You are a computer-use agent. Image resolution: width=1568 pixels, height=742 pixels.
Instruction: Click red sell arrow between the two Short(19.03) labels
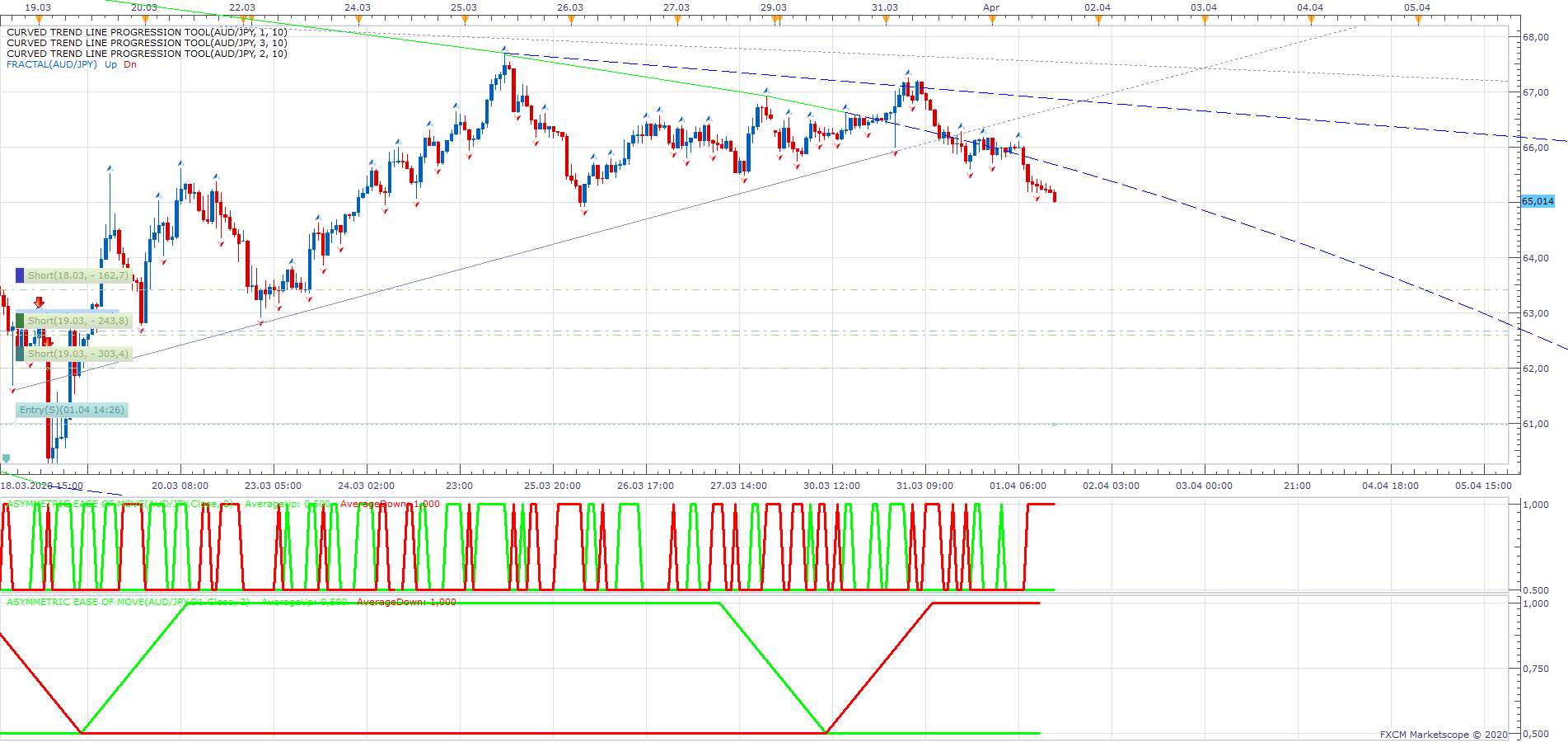pos(48,340)
